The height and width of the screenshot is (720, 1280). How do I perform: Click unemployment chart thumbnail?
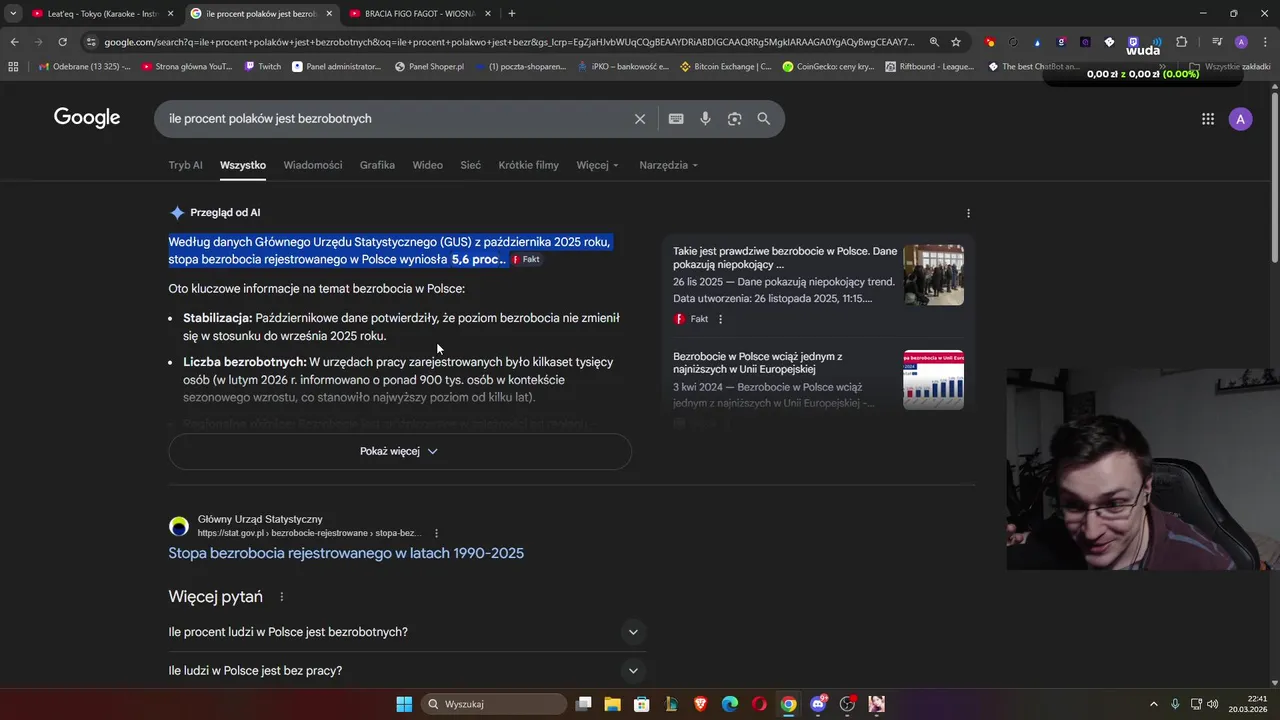click(x=934, y=380)
